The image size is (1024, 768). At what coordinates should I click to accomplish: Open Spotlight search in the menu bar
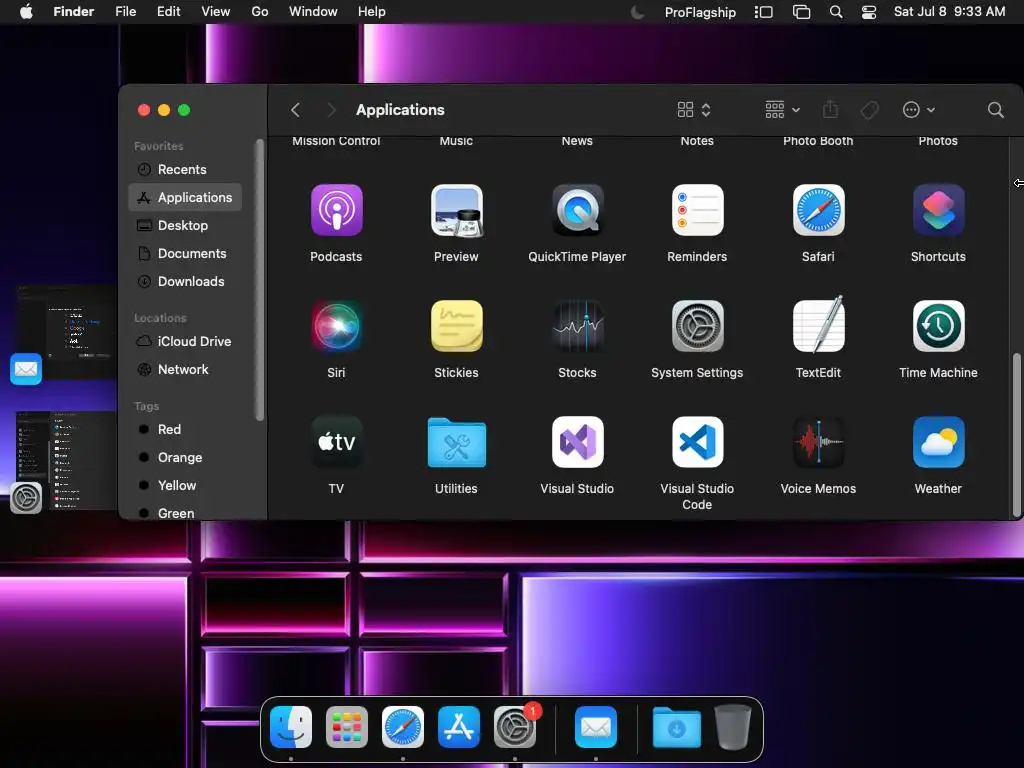tap(835, 12)
